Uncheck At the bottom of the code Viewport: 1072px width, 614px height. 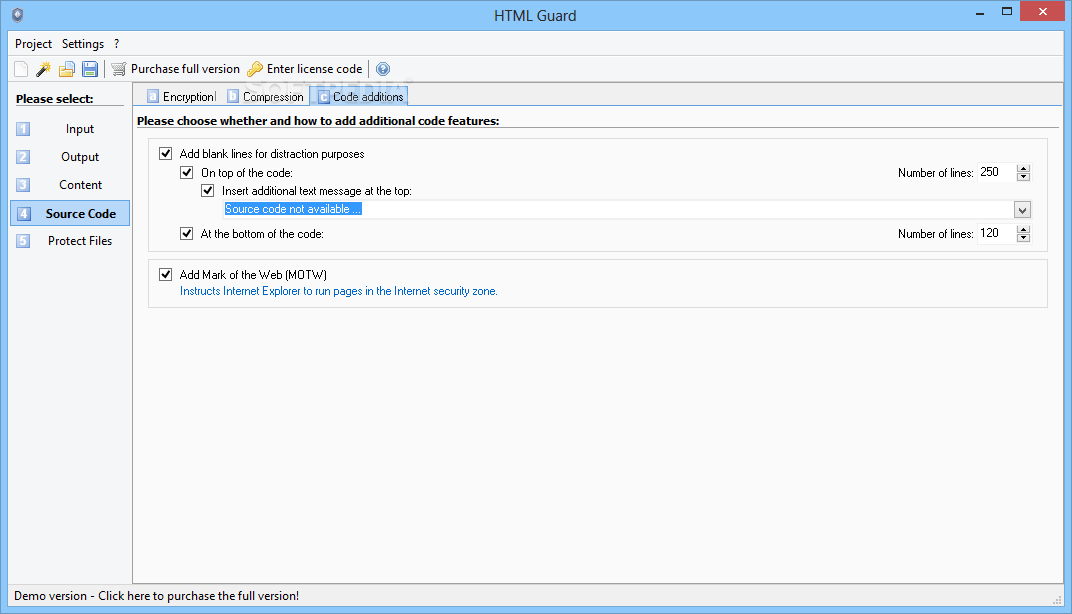coord(187,233)
